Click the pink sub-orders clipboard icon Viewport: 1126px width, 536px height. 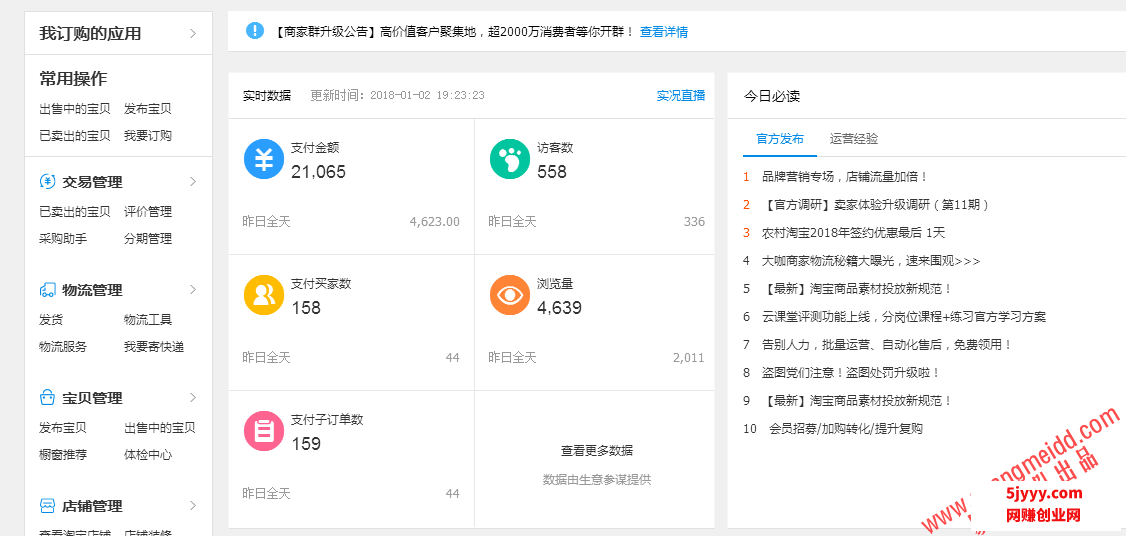pos(264,431)
